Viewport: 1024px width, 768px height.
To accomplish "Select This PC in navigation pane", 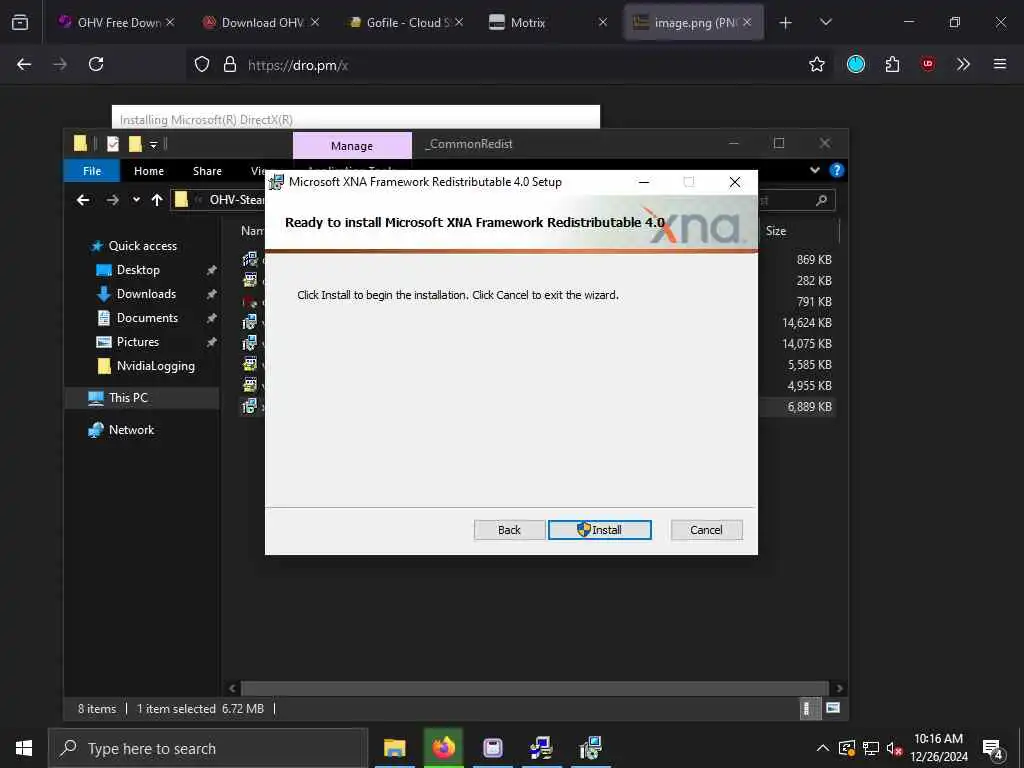I will [x=128, y=398].
